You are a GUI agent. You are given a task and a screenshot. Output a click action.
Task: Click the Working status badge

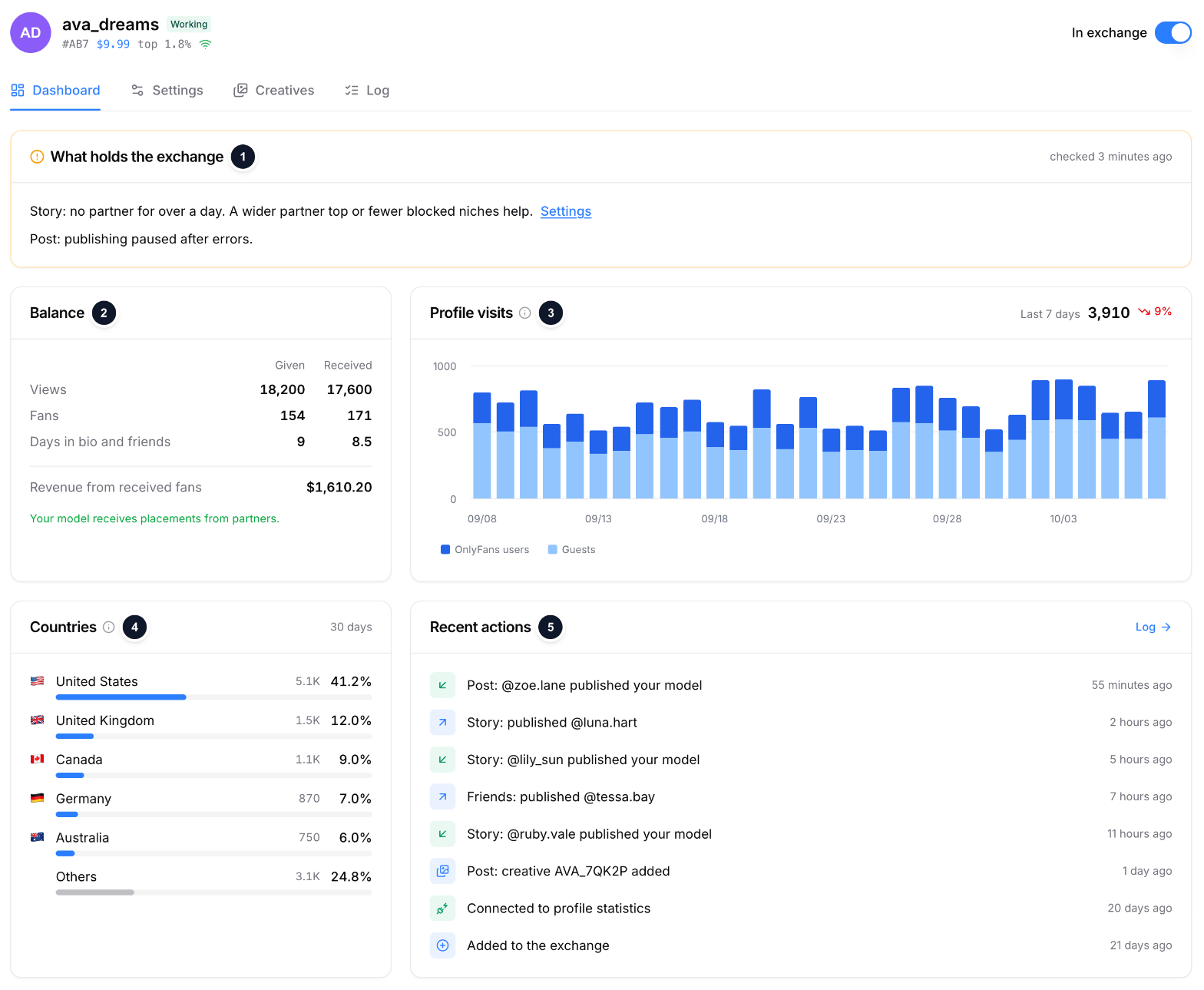tap(189, 25)
